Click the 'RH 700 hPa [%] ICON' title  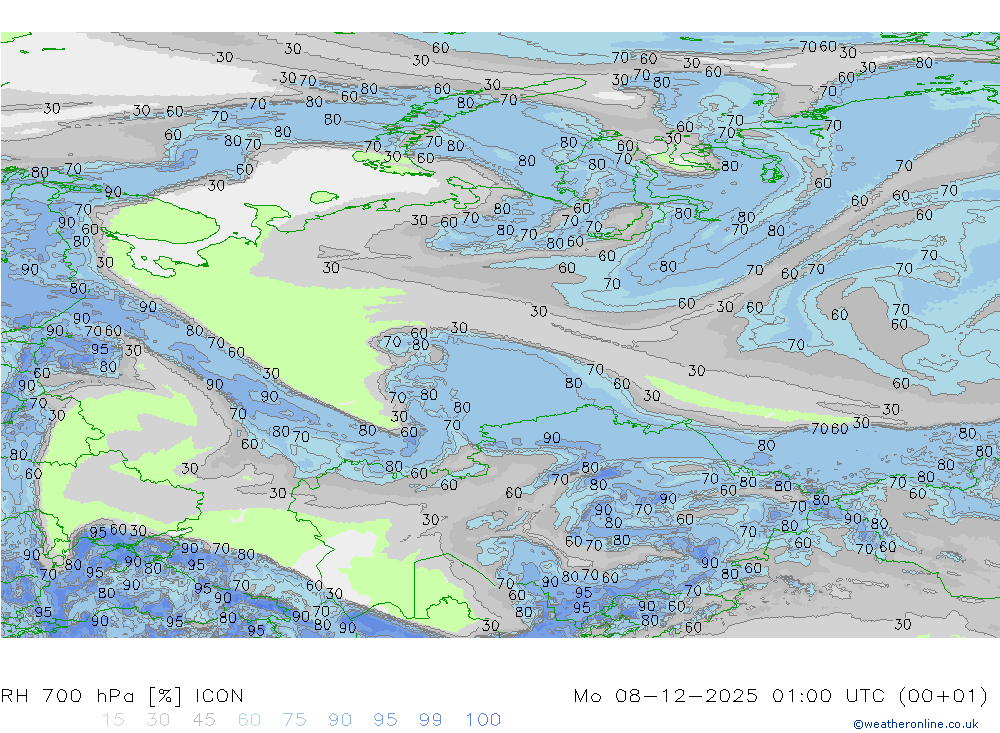(122, 695)
